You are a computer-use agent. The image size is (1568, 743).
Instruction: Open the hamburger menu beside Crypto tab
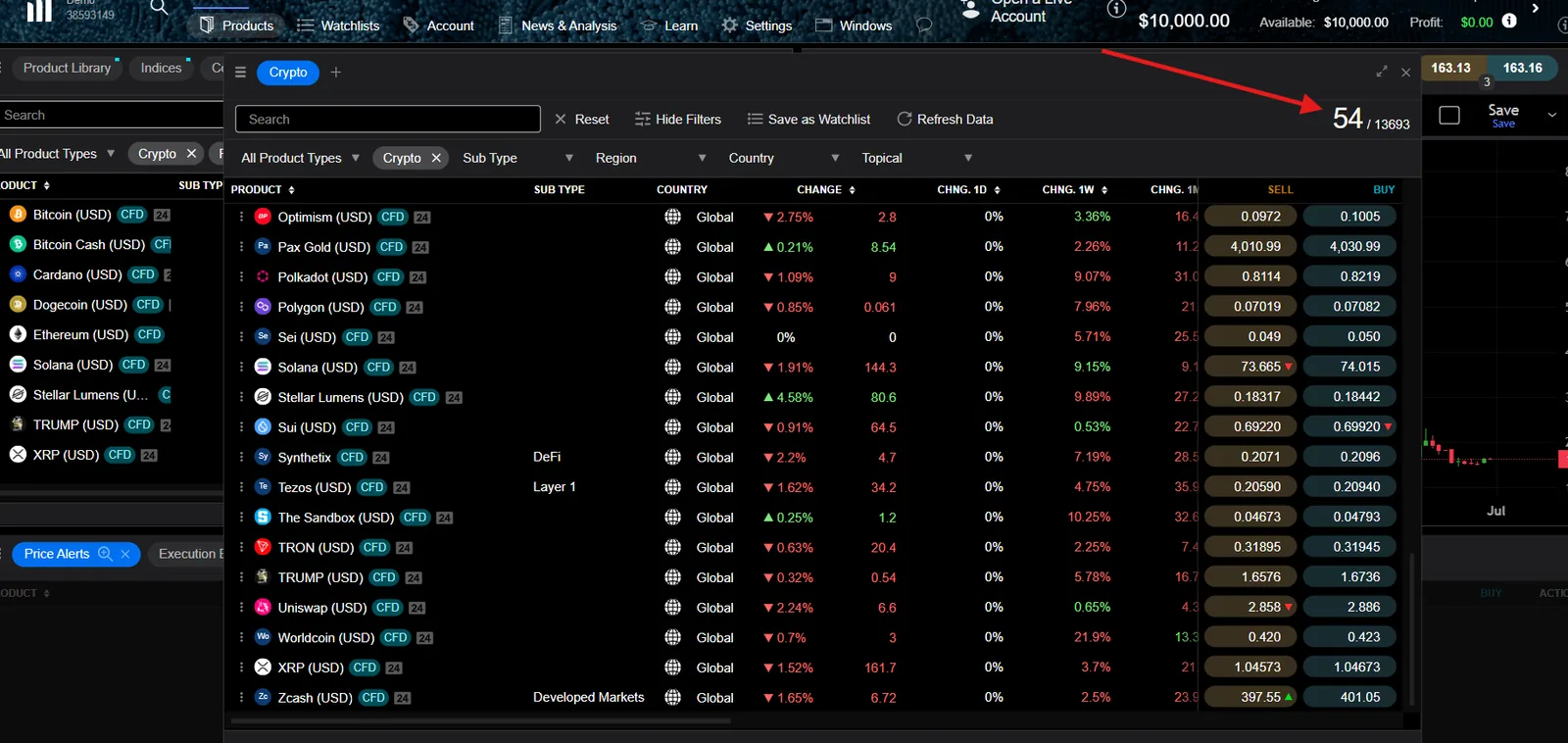(x=240, y=73)
